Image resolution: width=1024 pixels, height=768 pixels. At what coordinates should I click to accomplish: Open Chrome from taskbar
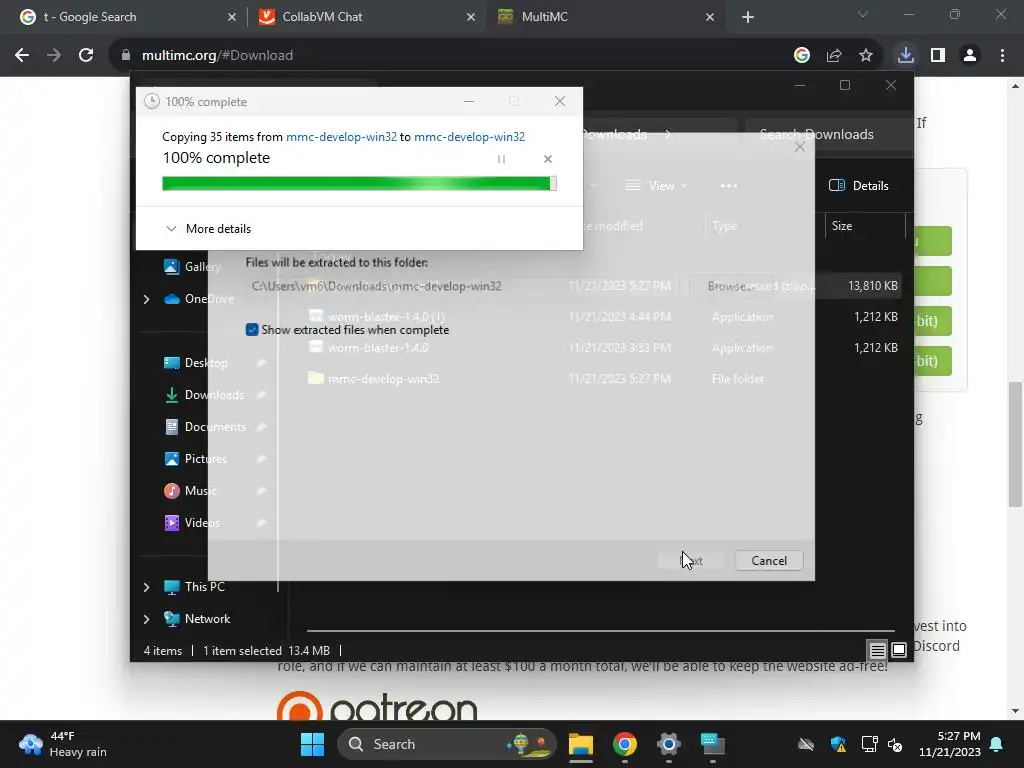pyautogui.click(x=625, y=744)
